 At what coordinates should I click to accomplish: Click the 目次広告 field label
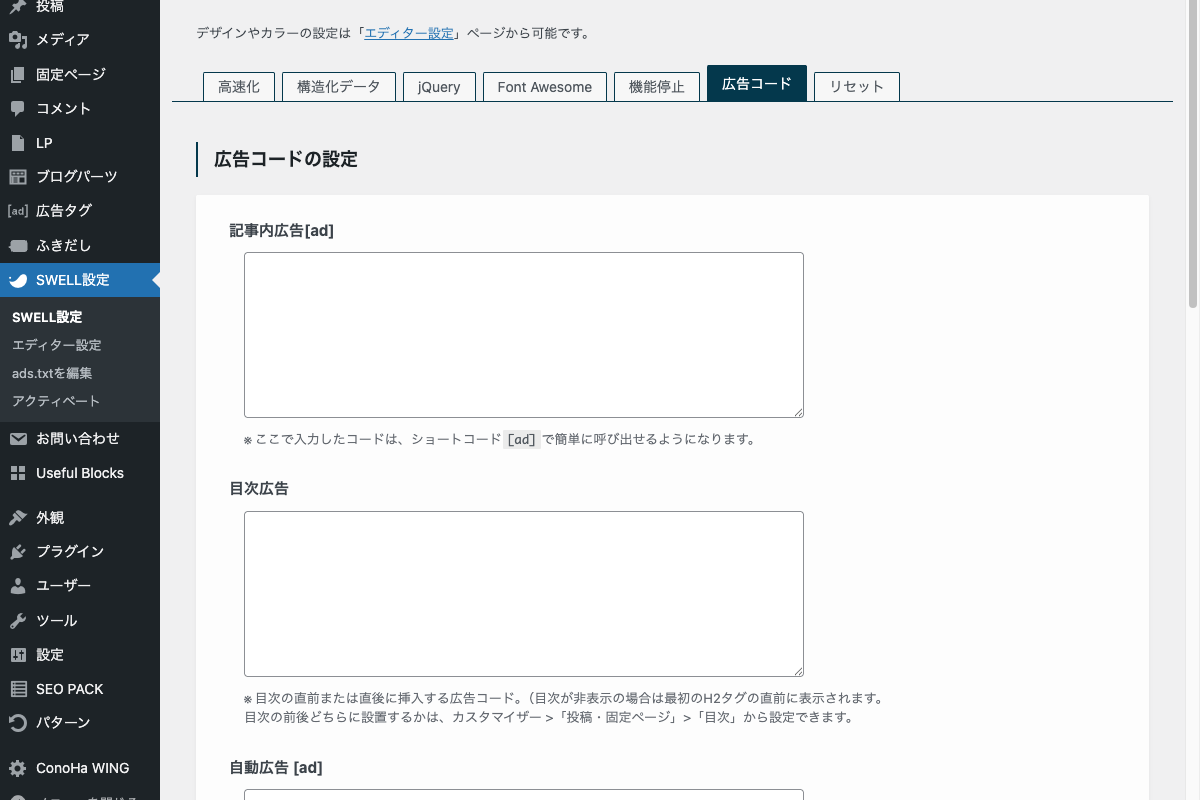click(x=259, y=489)
